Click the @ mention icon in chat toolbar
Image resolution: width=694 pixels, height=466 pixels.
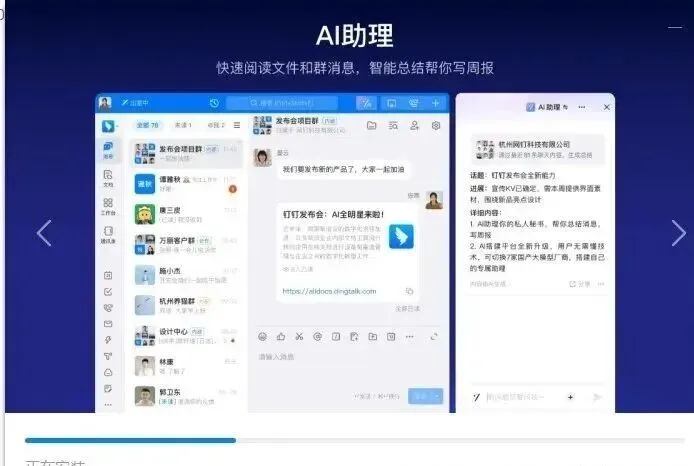(x=317, y=337)
